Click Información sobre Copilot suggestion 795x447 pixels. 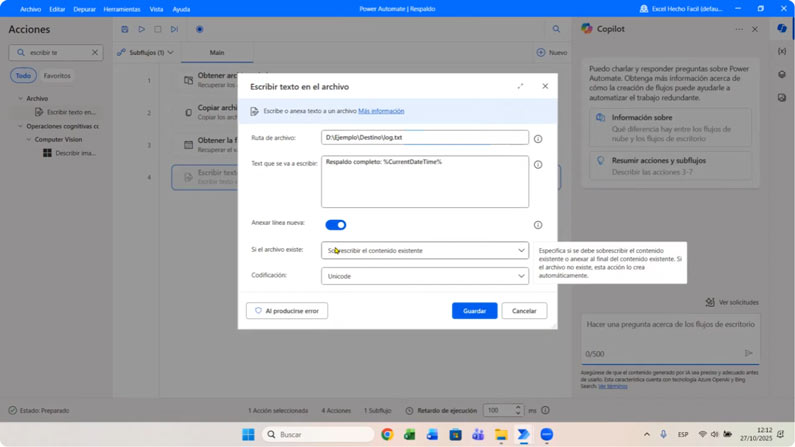[670, 128]
